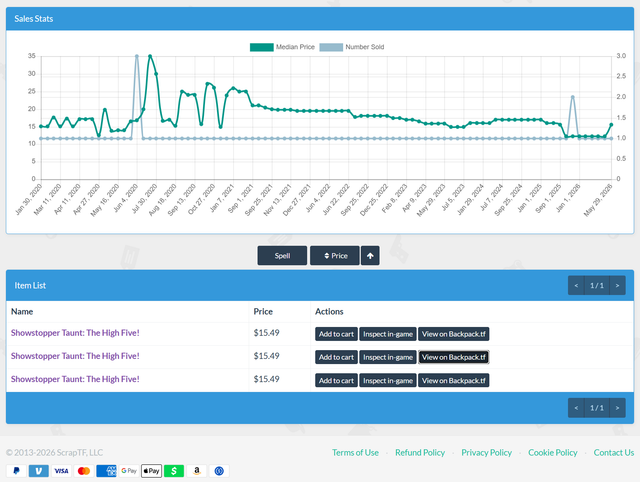Click the Amazon Pay icon
640x482 pixels.
pyautogui.click(x=197, y=471)
